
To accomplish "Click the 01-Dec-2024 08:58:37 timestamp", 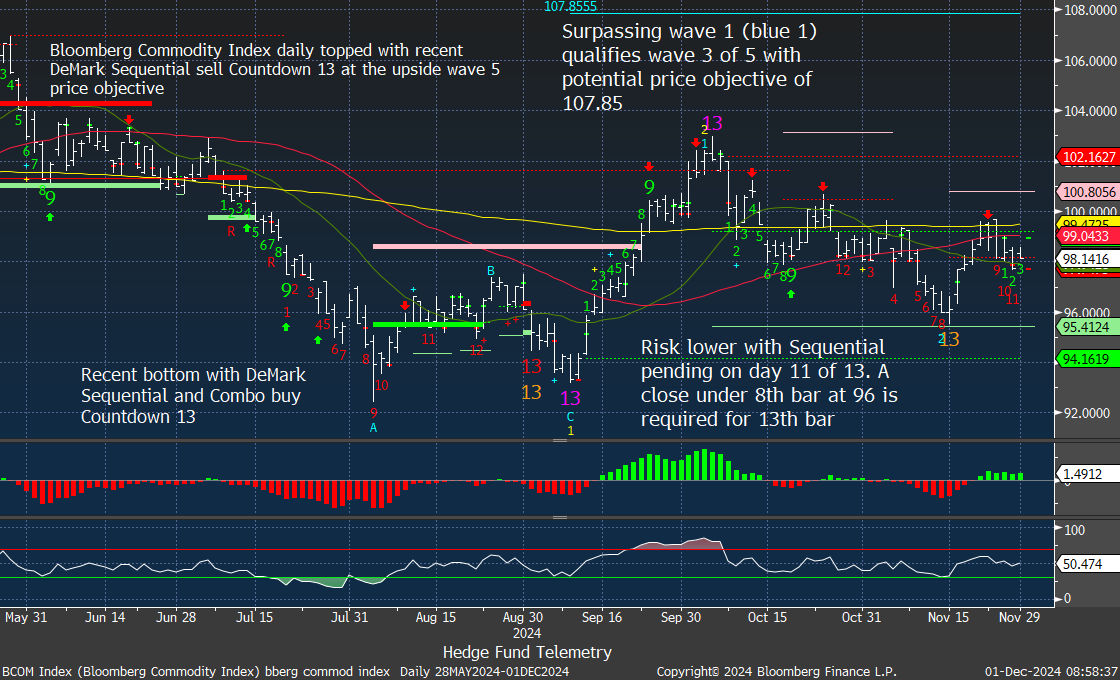I will point(1050,671).
